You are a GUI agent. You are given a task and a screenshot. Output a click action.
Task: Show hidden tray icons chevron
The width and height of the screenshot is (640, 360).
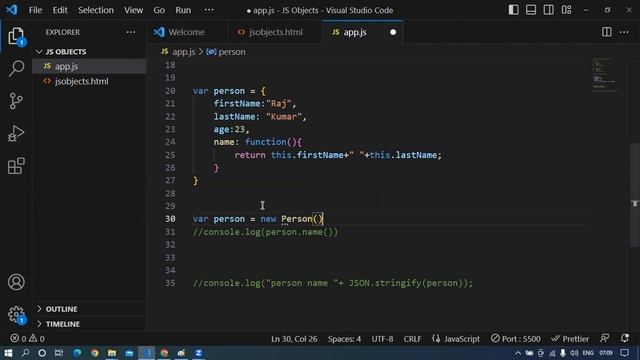click(518, 353)
